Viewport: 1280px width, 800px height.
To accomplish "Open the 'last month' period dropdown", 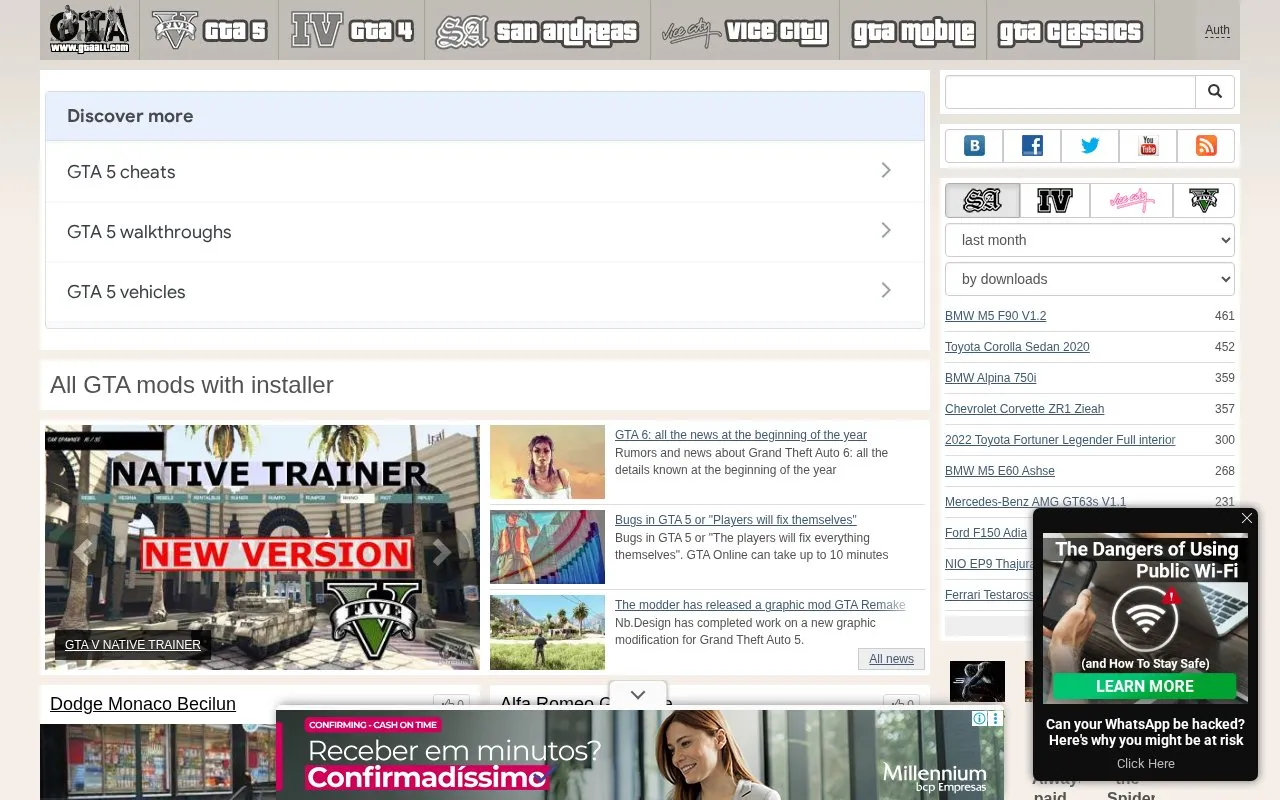I will coord(1090,240).
